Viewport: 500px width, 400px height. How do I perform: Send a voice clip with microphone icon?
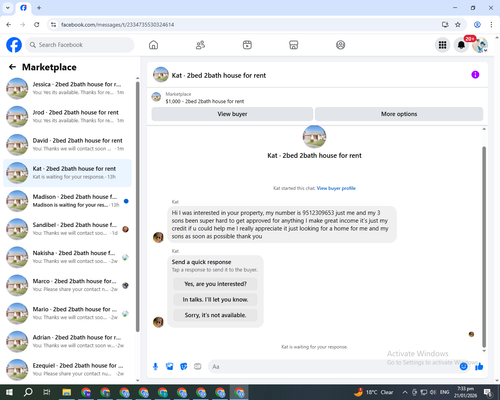pyautogui.click(x=155, y=367)
